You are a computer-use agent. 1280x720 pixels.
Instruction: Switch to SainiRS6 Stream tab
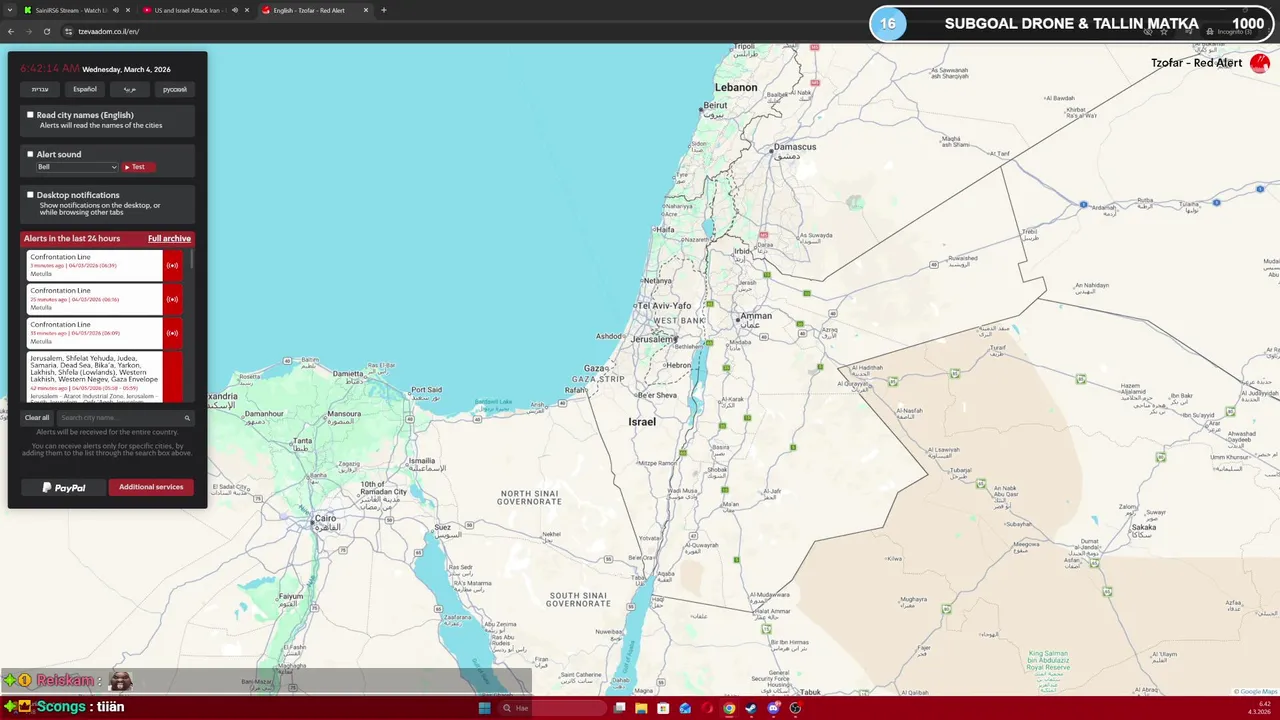[72, 10]
